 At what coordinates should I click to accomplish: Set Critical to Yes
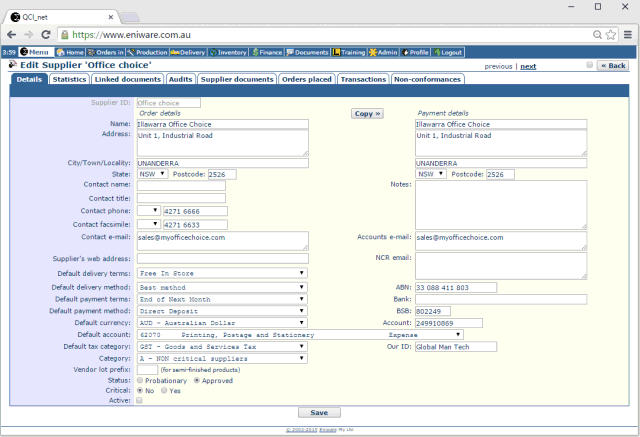coord(164,390)
